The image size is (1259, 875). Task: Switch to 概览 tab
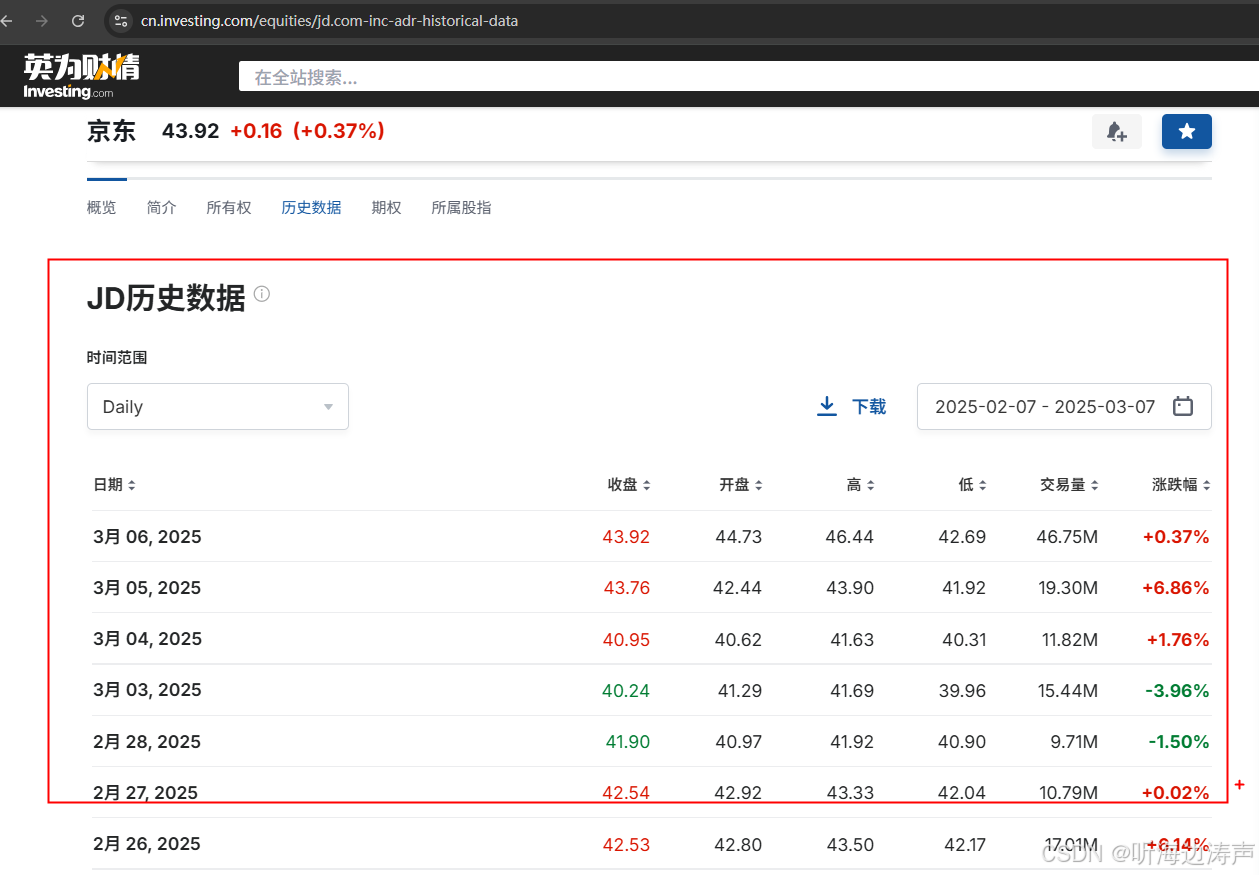pos(101,208)
